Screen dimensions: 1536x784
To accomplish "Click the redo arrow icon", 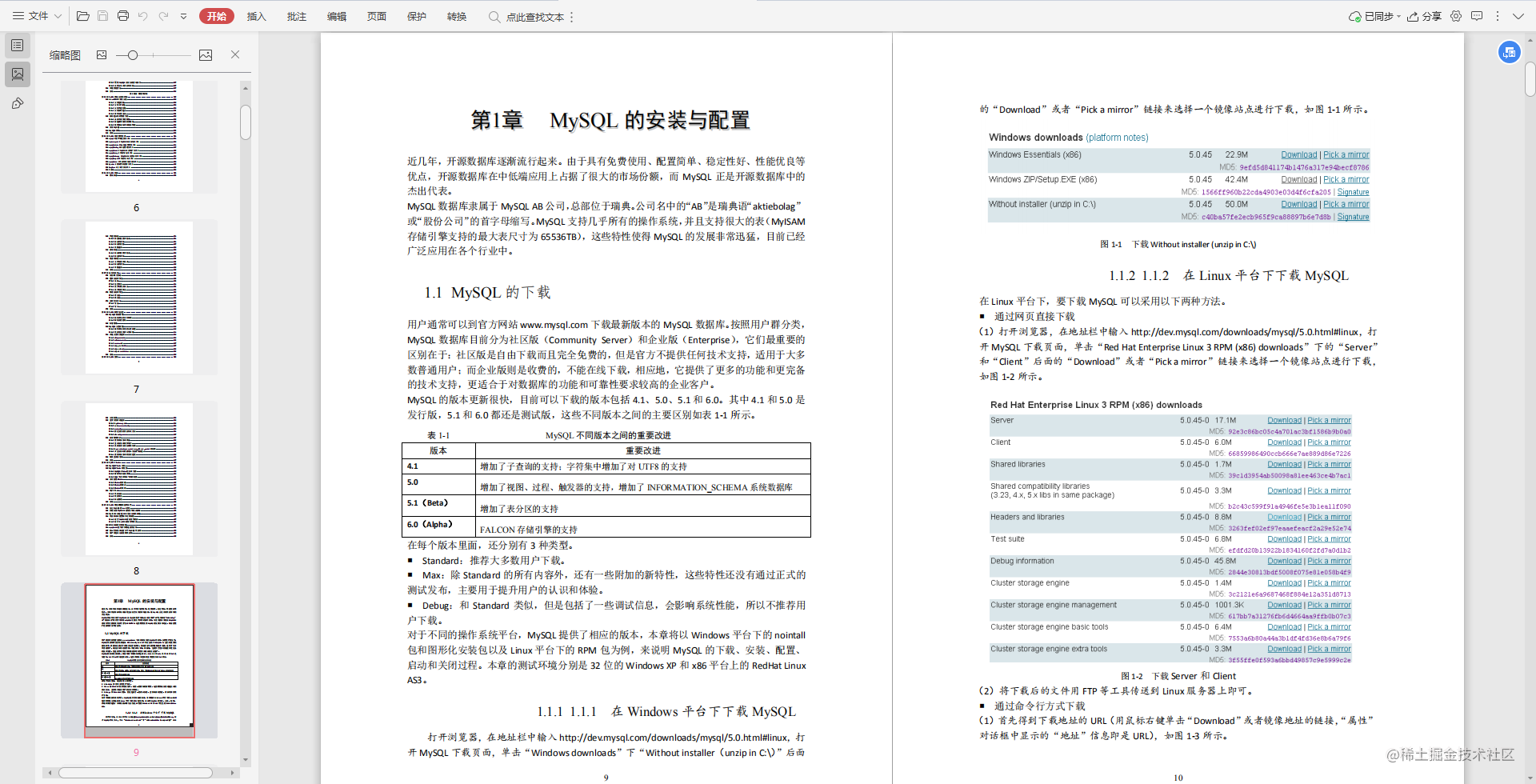I will click(x=163, y=16).
